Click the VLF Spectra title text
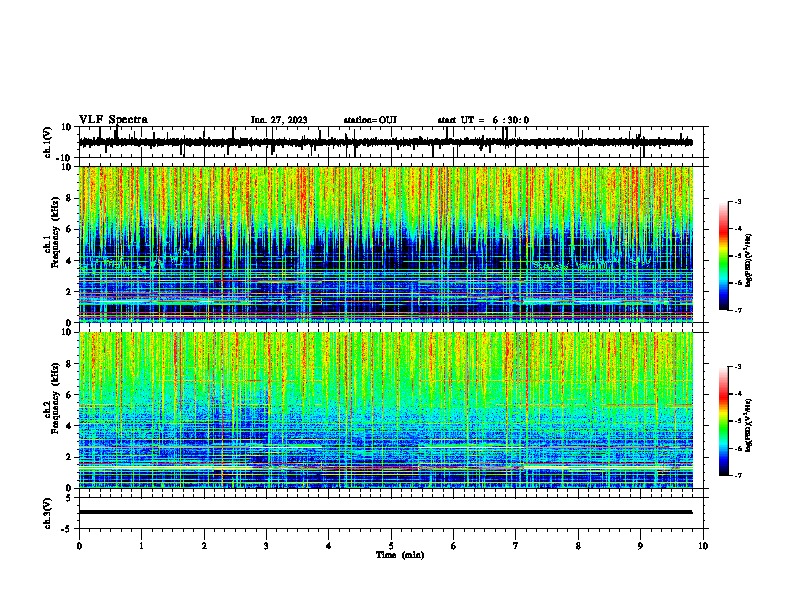Screen dimensions: 792x612 [x=113, y=120]
